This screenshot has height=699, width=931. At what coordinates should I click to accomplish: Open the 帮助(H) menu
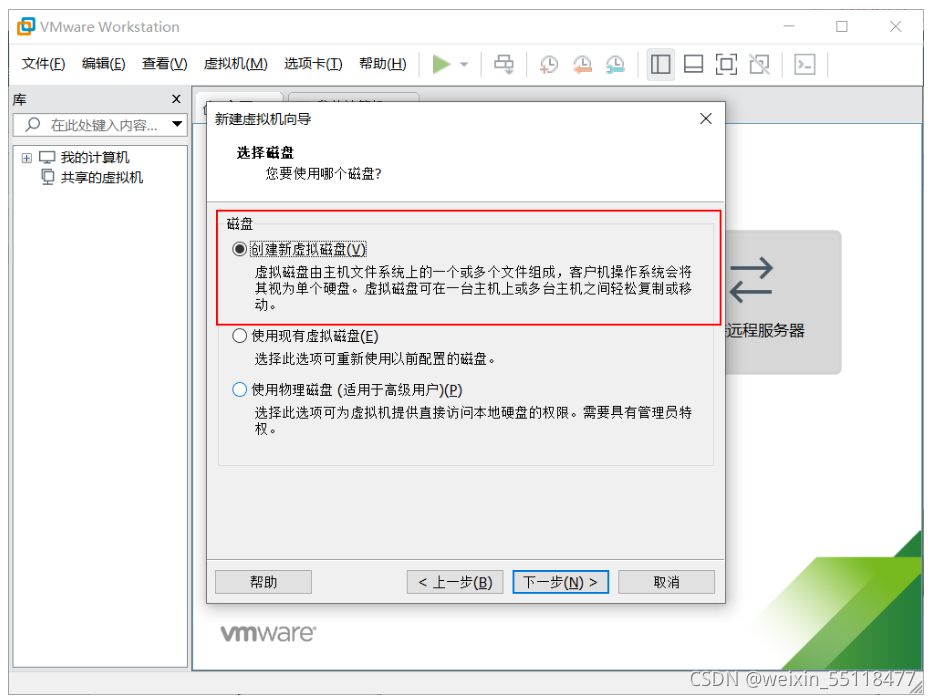click(x=383, y=64)
